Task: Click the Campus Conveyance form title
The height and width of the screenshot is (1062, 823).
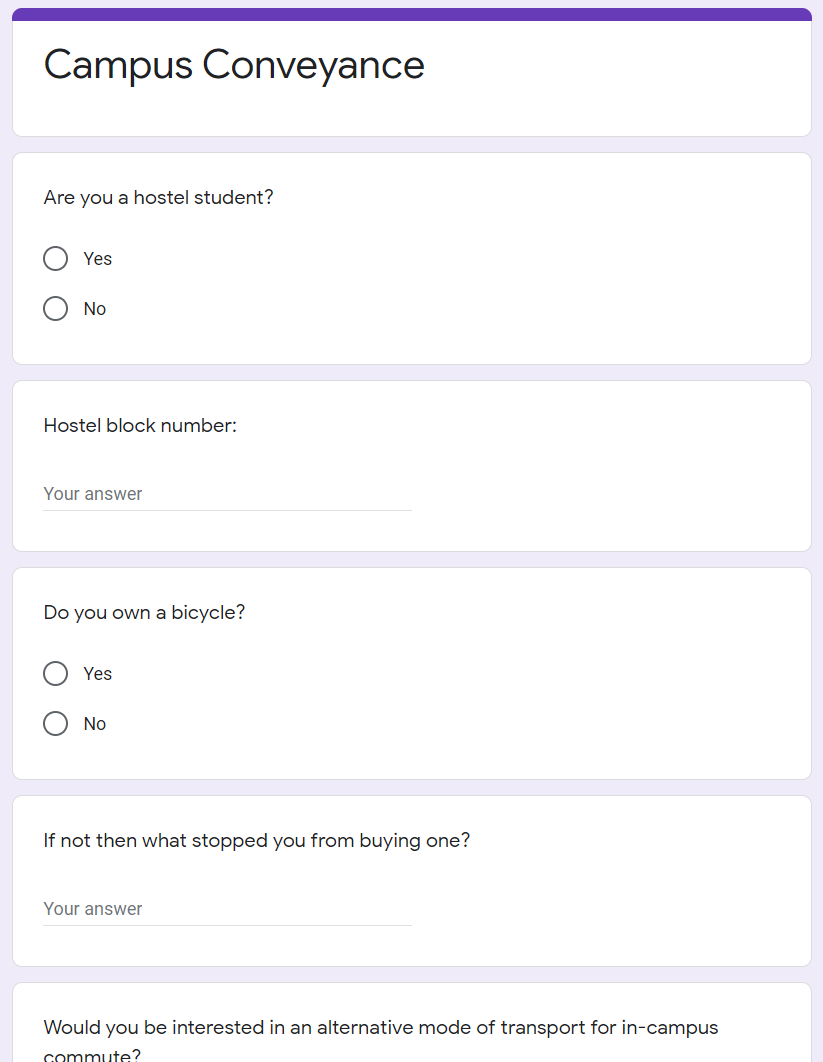Action: click(234, 65)
